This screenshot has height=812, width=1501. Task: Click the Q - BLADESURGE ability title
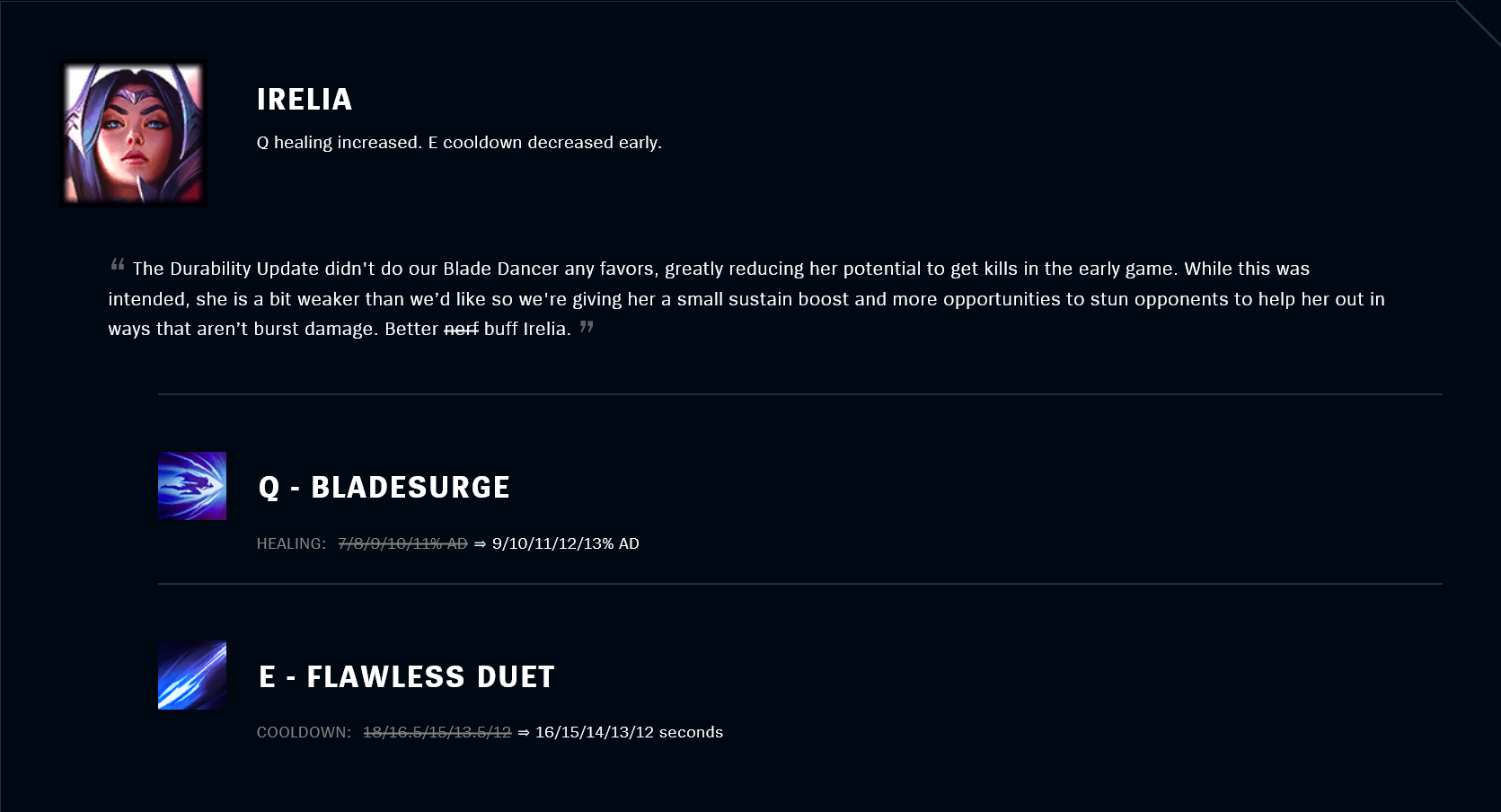pos(384,487)
